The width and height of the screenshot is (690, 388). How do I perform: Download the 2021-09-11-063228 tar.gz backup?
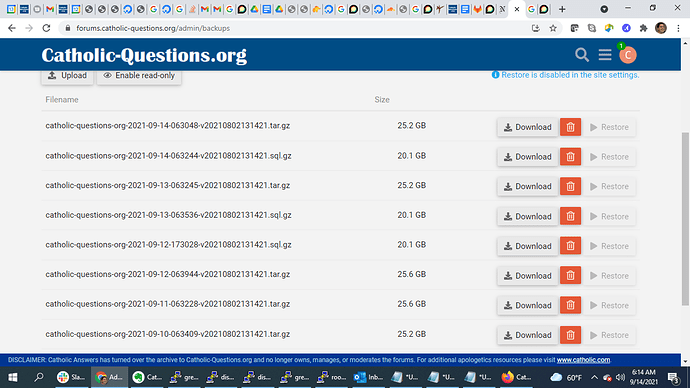point(528,305)
